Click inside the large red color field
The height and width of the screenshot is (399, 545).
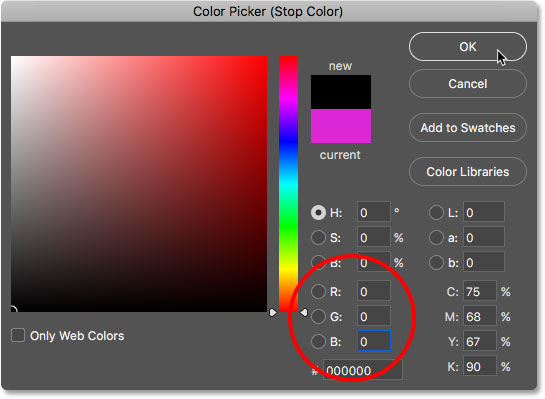[x=139, y=184]
